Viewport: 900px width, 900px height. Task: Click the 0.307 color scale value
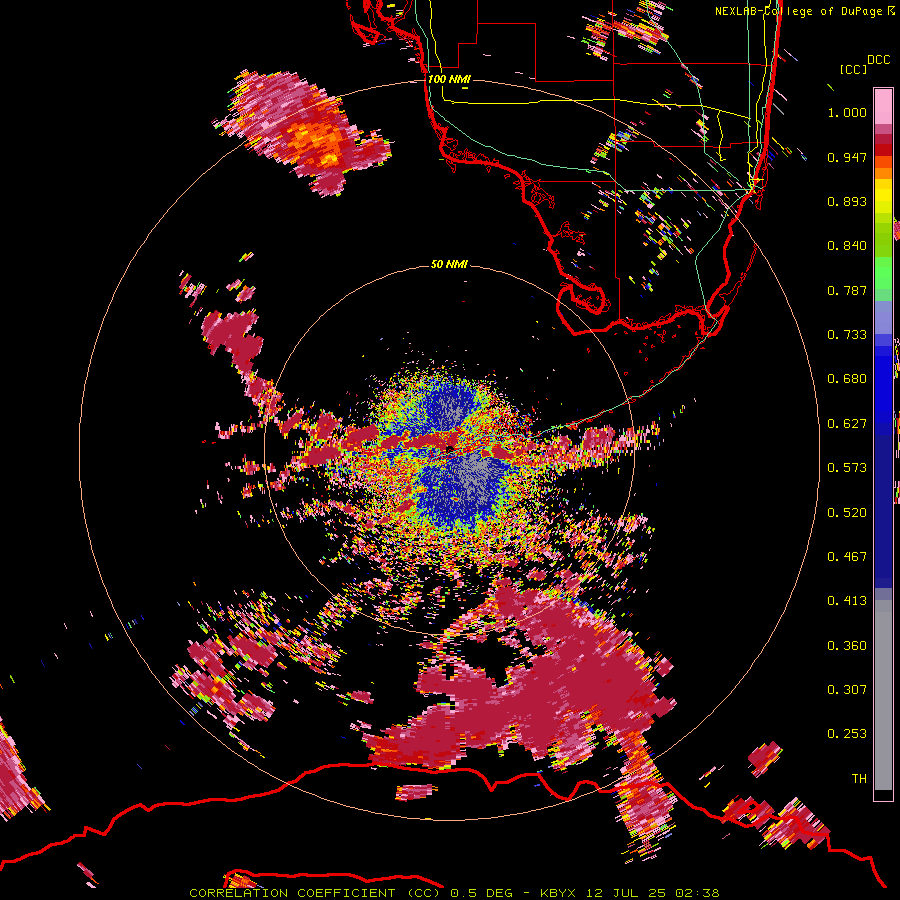coord(847,690)
